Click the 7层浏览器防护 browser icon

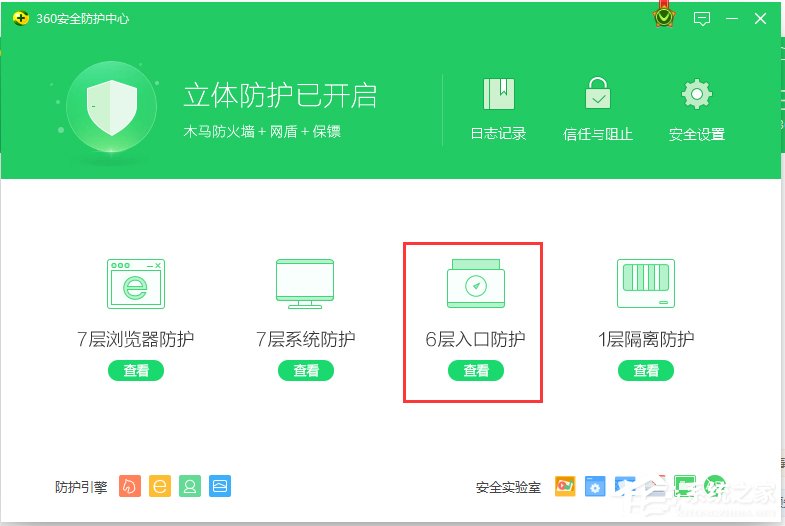point(135,284)
